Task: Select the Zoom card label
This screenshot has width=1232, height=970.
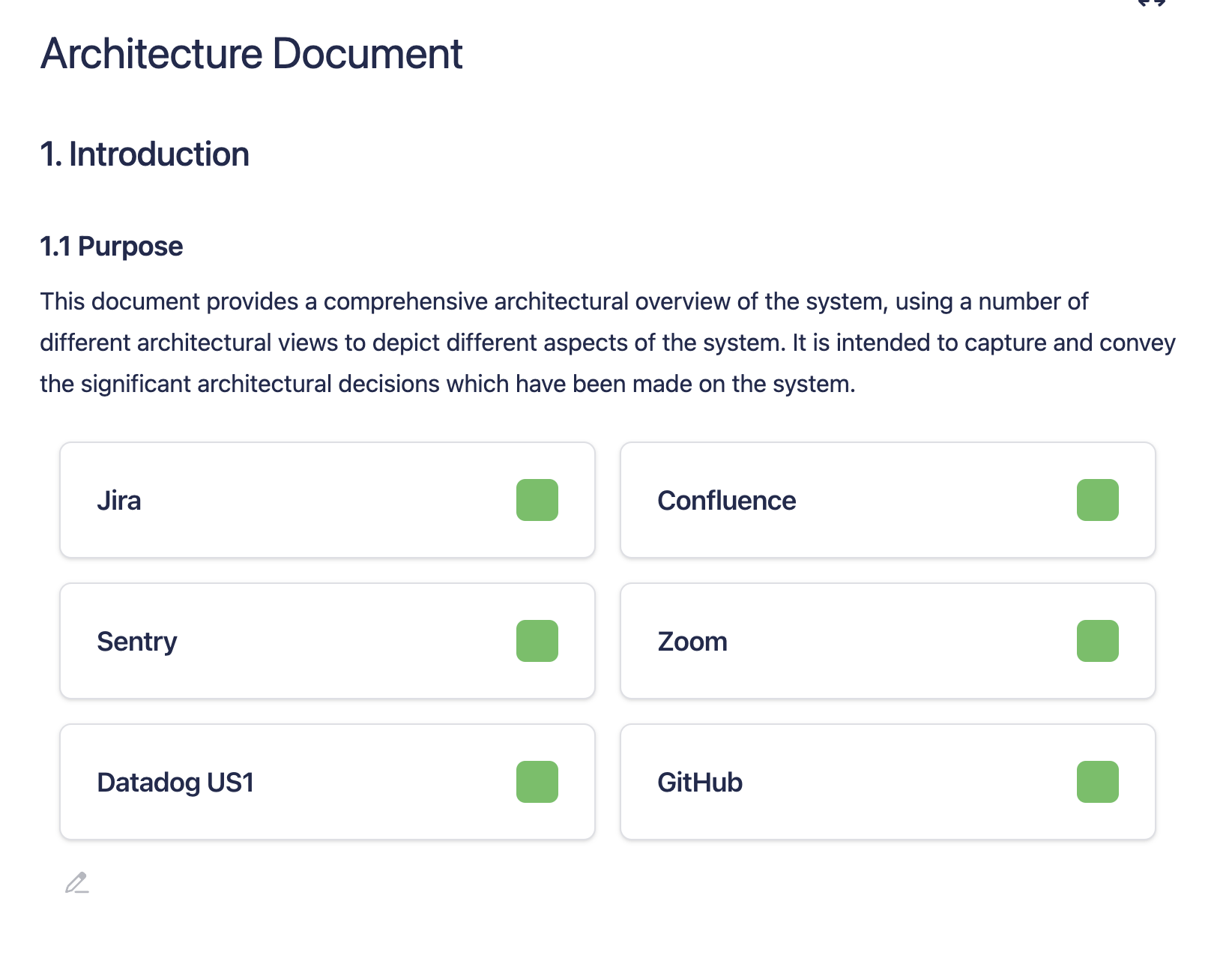Action: tap(692, 642)
